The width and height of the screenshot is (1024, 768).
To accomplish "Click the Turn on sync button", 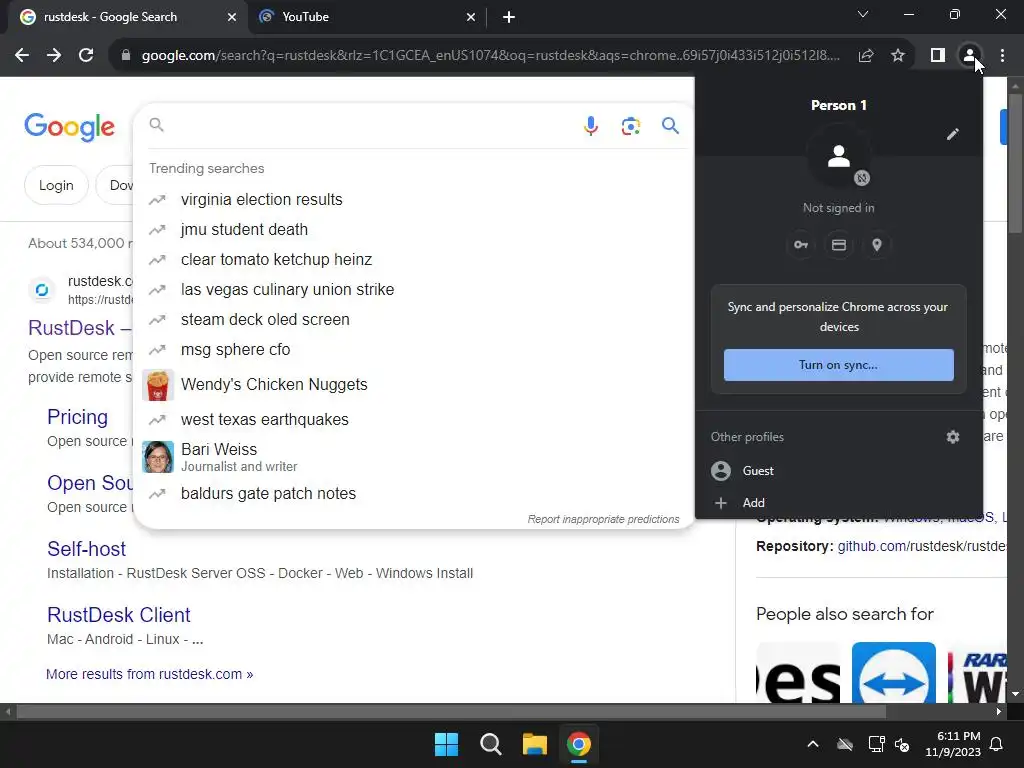I will 839,364.
